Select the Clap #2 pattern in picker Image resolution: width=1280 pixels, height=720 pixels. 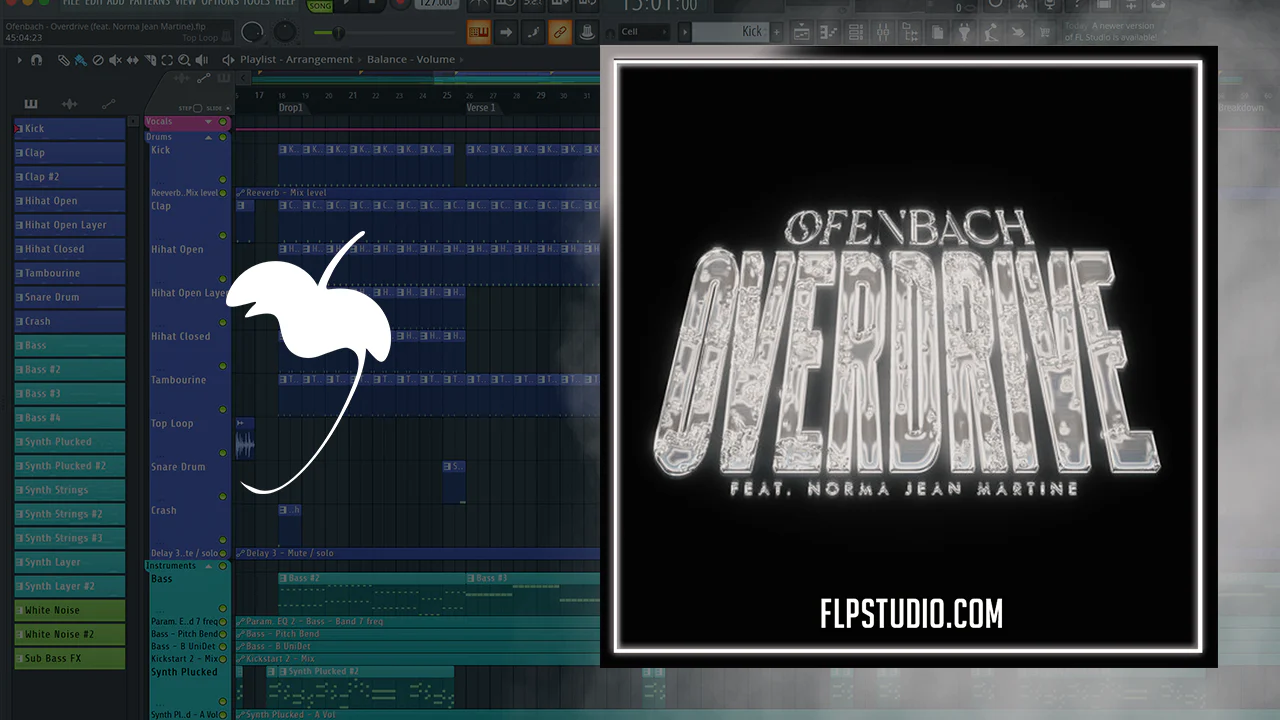click(x=69, y=177)
